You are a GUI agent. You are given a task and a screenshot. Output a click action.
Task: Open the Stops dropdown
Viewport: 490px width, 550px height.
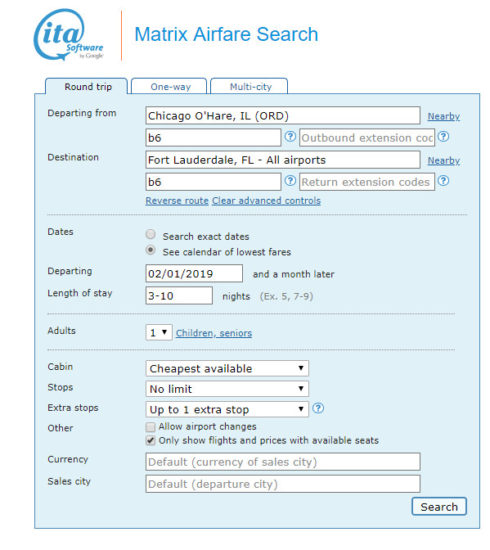(x=227, y=389)
